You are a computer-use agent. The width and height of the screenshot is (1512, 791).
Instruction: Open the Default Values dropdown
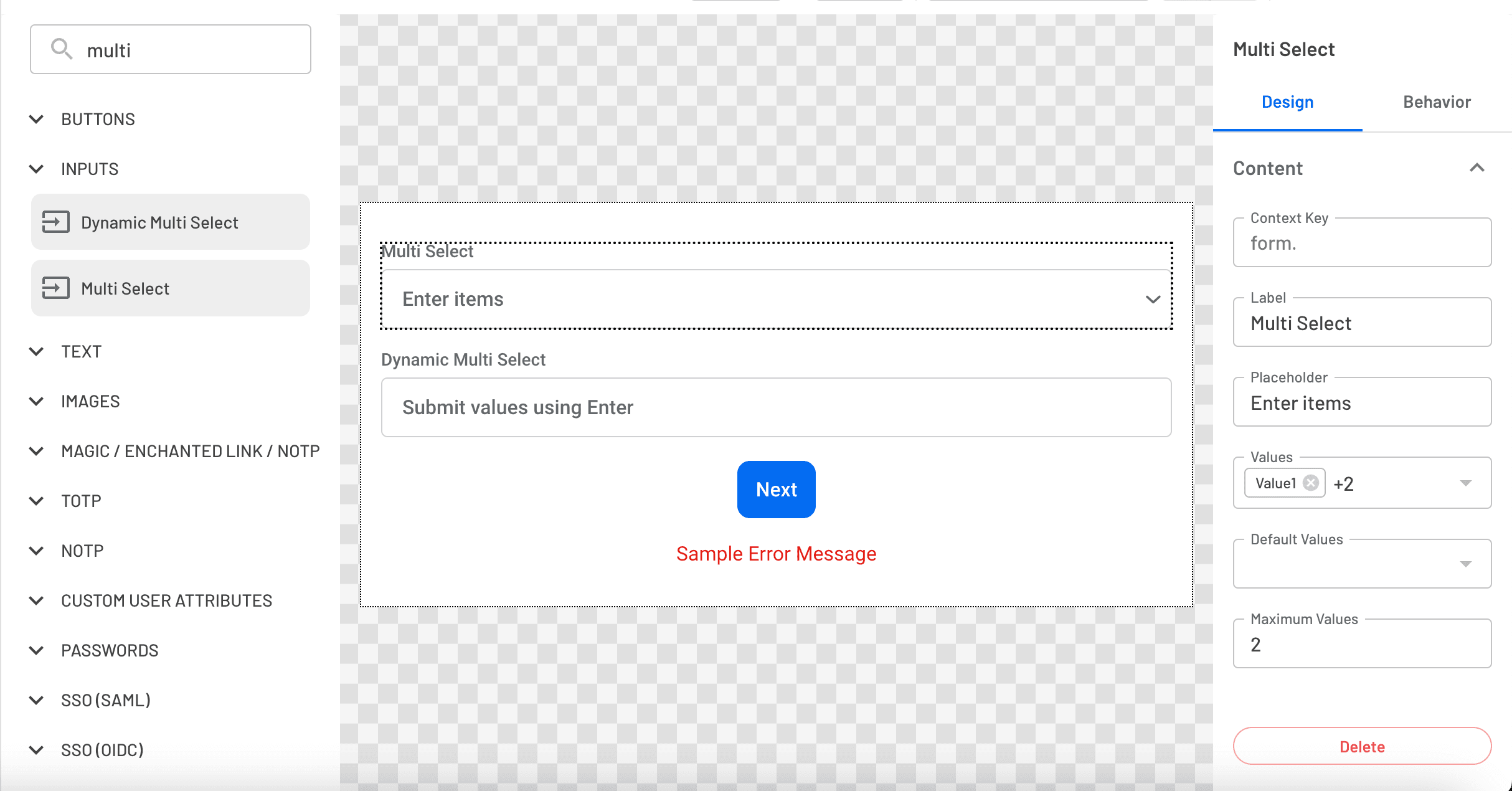1467,563
